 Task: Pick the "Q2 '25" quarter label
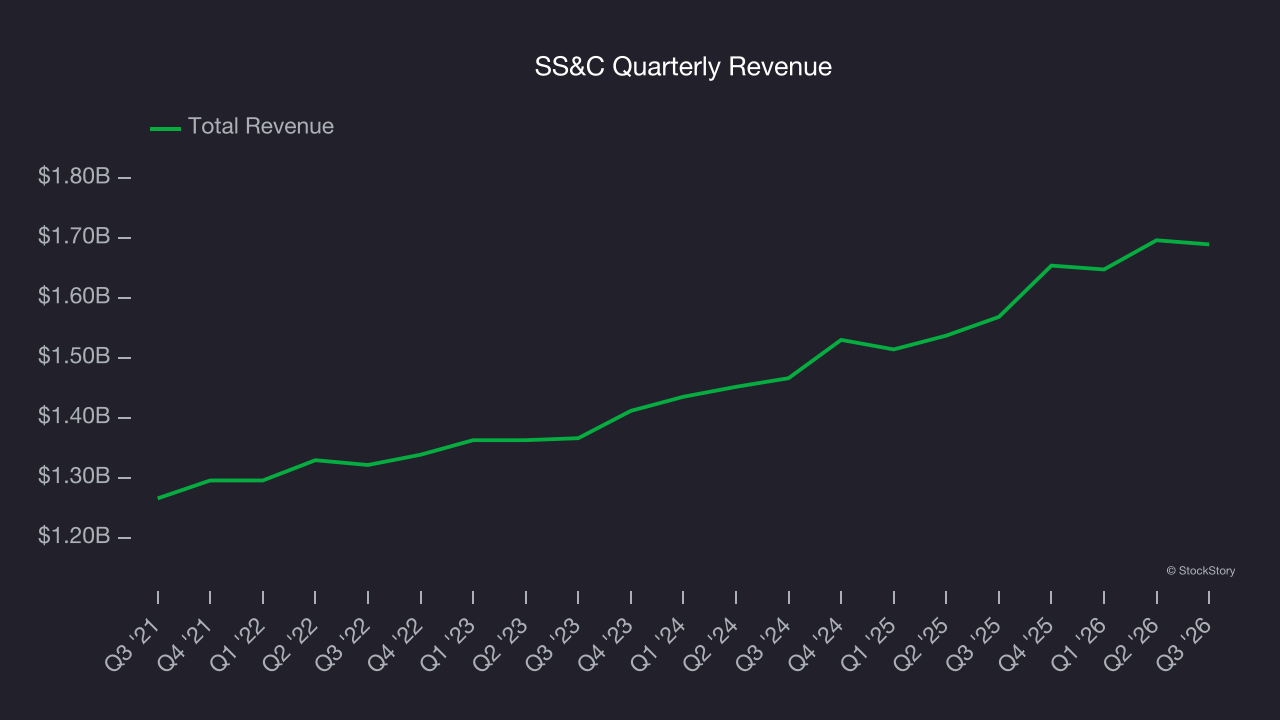921,643
